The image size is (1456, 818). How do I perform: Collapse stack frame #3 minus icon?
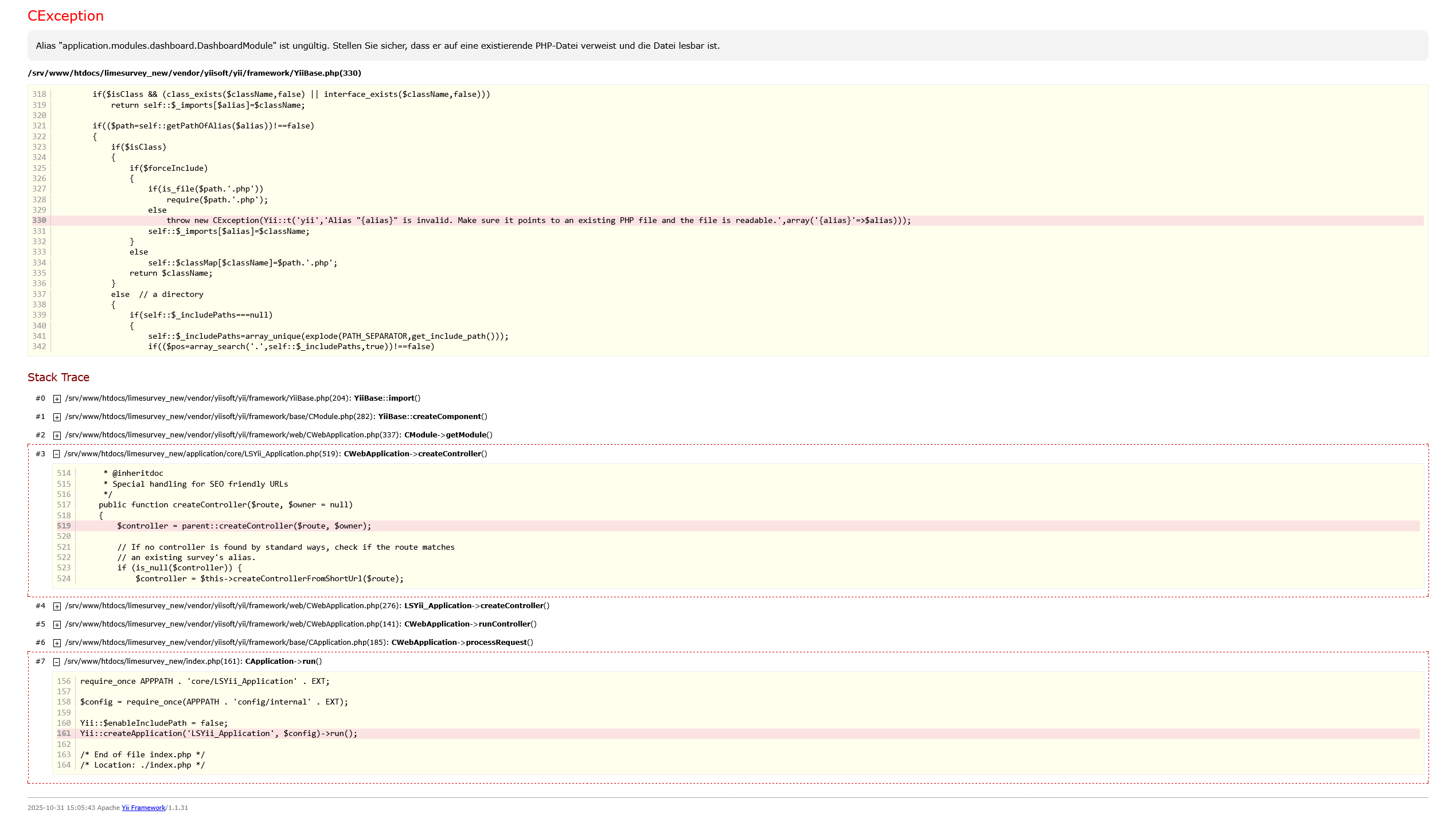pyautogui.click(x=56, y=454)
